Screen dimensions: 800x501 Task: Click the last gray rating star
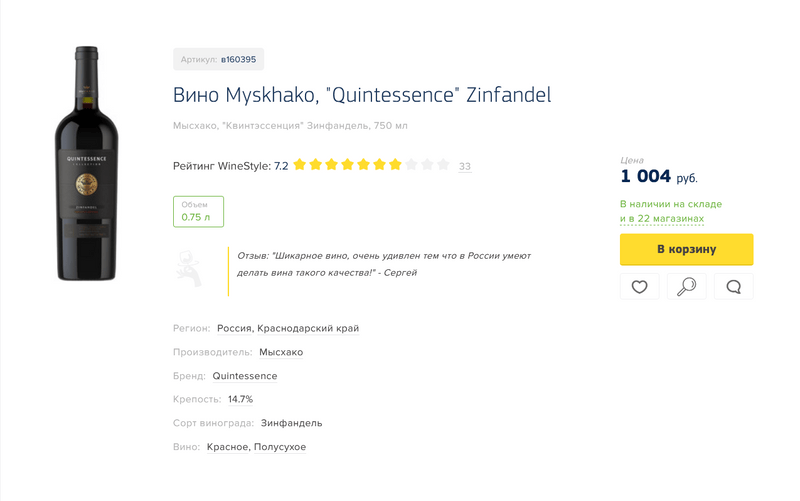(x=444, y=165)
